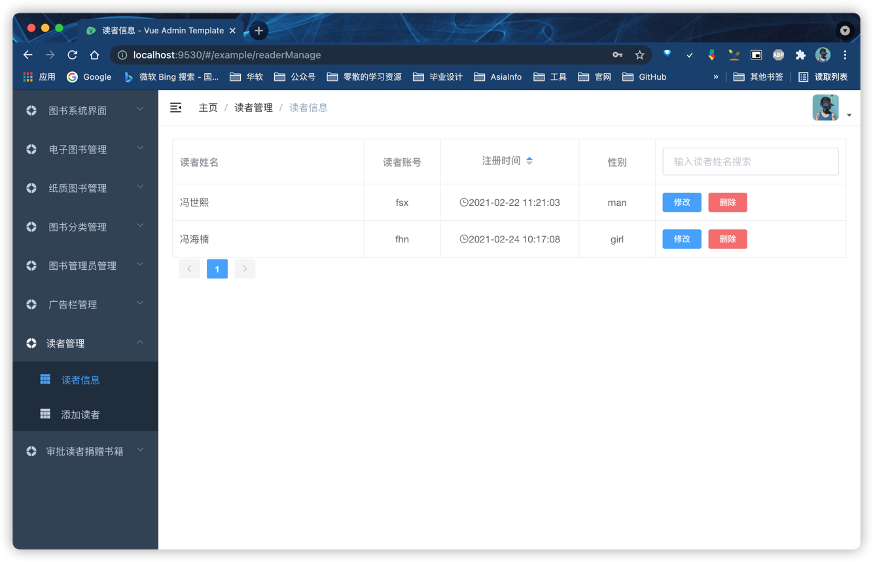Open the extensions puzzle icon
Viewport: 874px width, 562px height.
click(x=800, y=55)
